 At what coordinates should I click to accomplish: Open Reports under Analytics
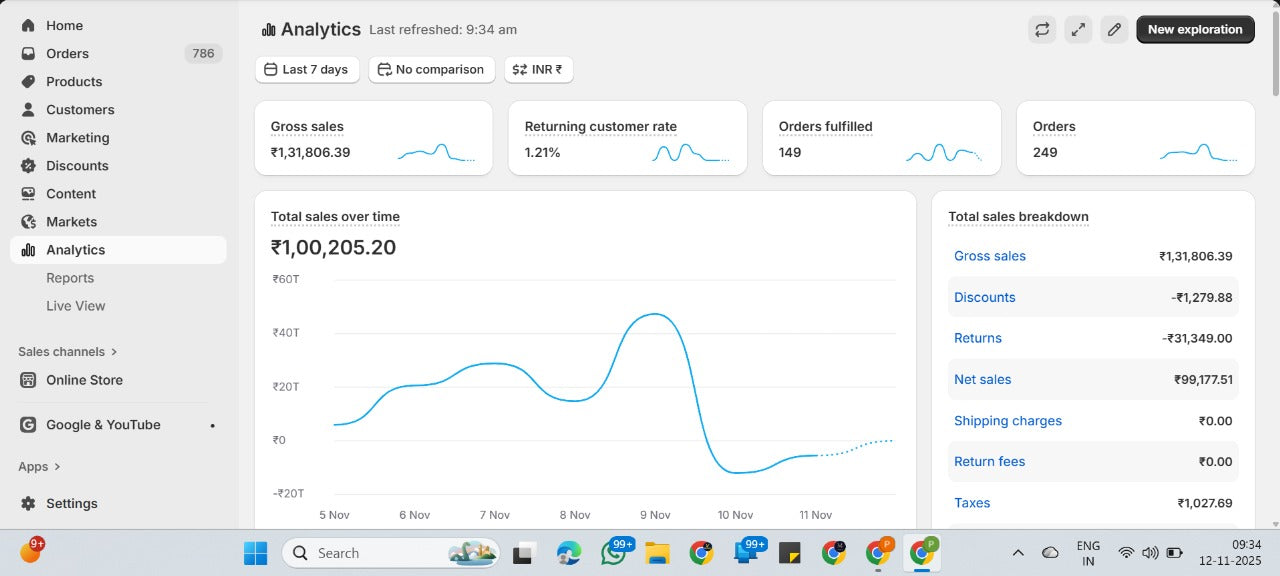[70, 278]
